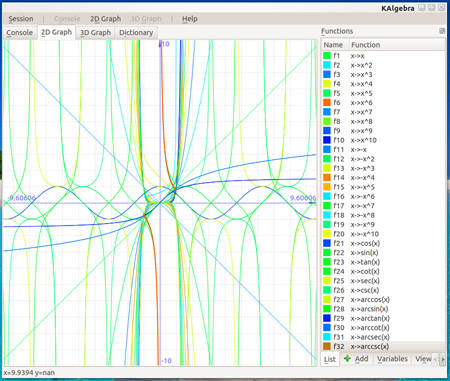Select the 2D Graph tab
The height and width of the screenshot is (381, 450).
coord(56,32)
